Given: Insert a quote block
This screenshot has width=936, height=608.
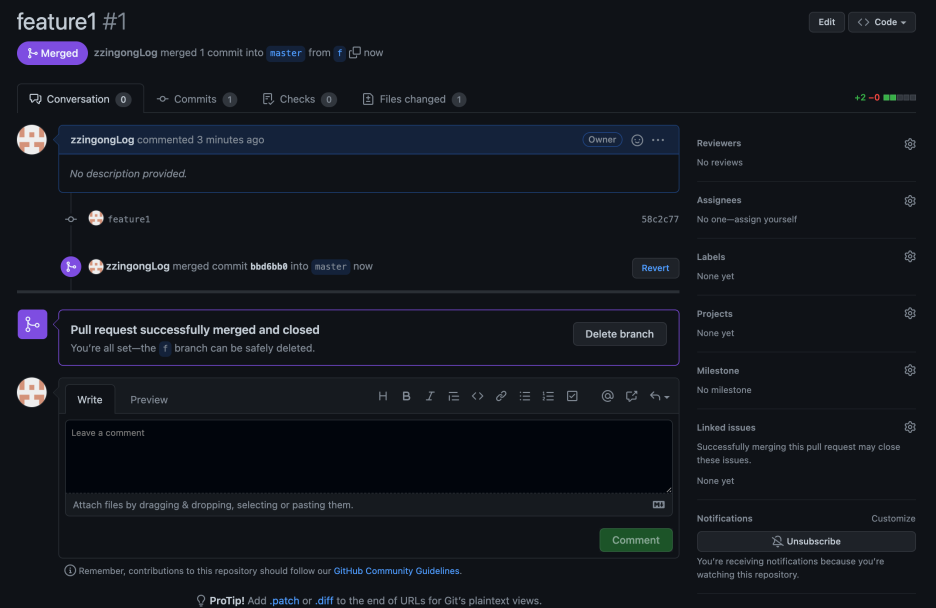Looking at the screenshot, I should pyautogui.click(x=454, y=396).
